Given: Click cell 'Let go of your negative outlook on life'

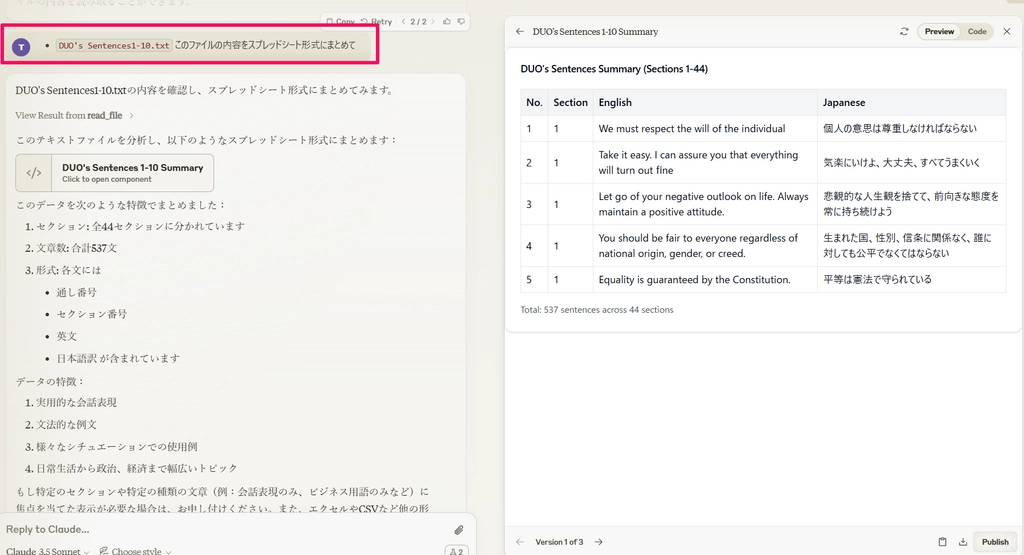Looking at the screenshot, I should point(703,204).
